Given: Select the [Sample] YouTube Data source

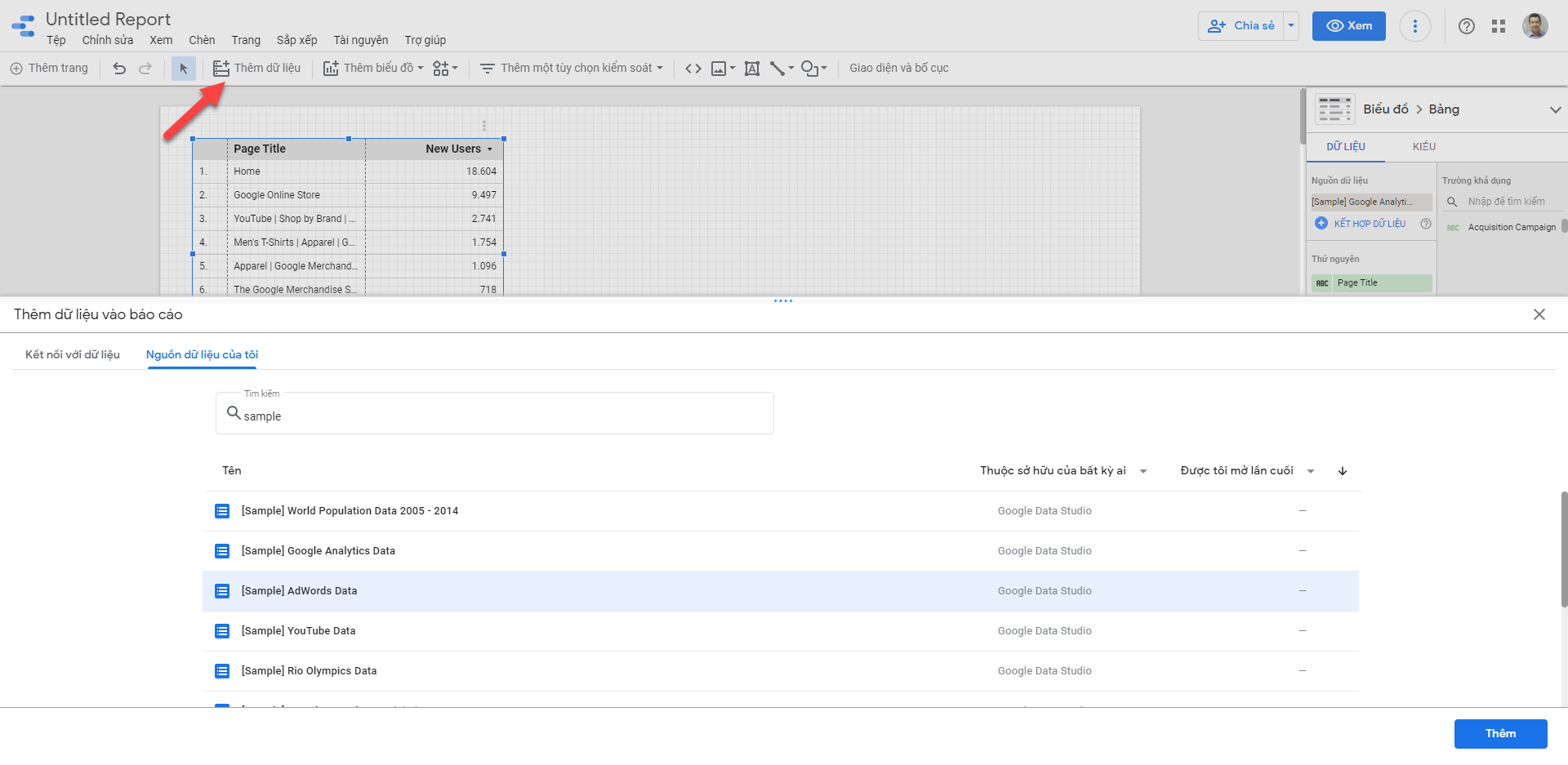Looking at the screenshot, I should [298, 631].
